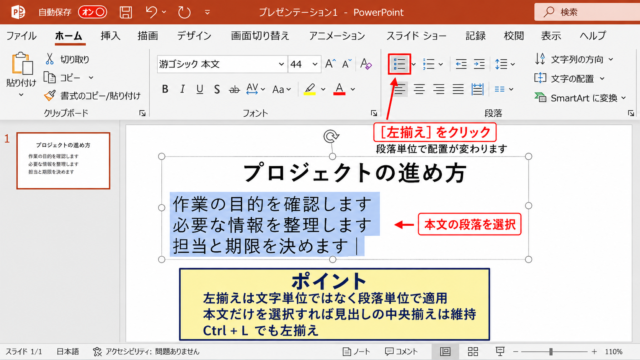Switch to the アニメーション tab

coord(337,36)
